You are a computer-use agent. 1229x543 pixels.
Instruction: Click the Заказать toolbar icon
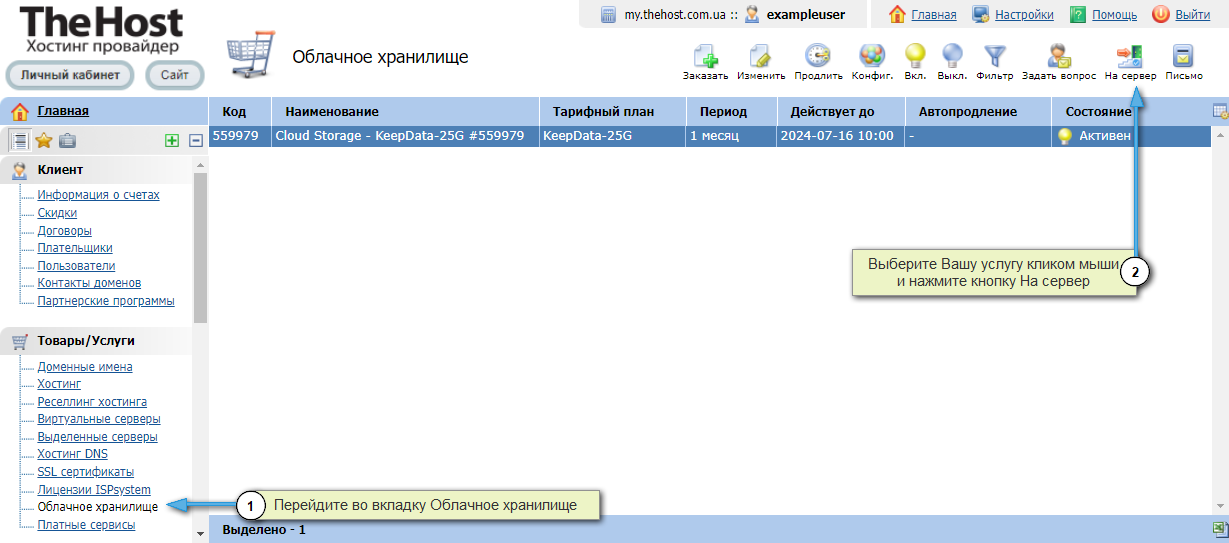[x=705, y=56]
